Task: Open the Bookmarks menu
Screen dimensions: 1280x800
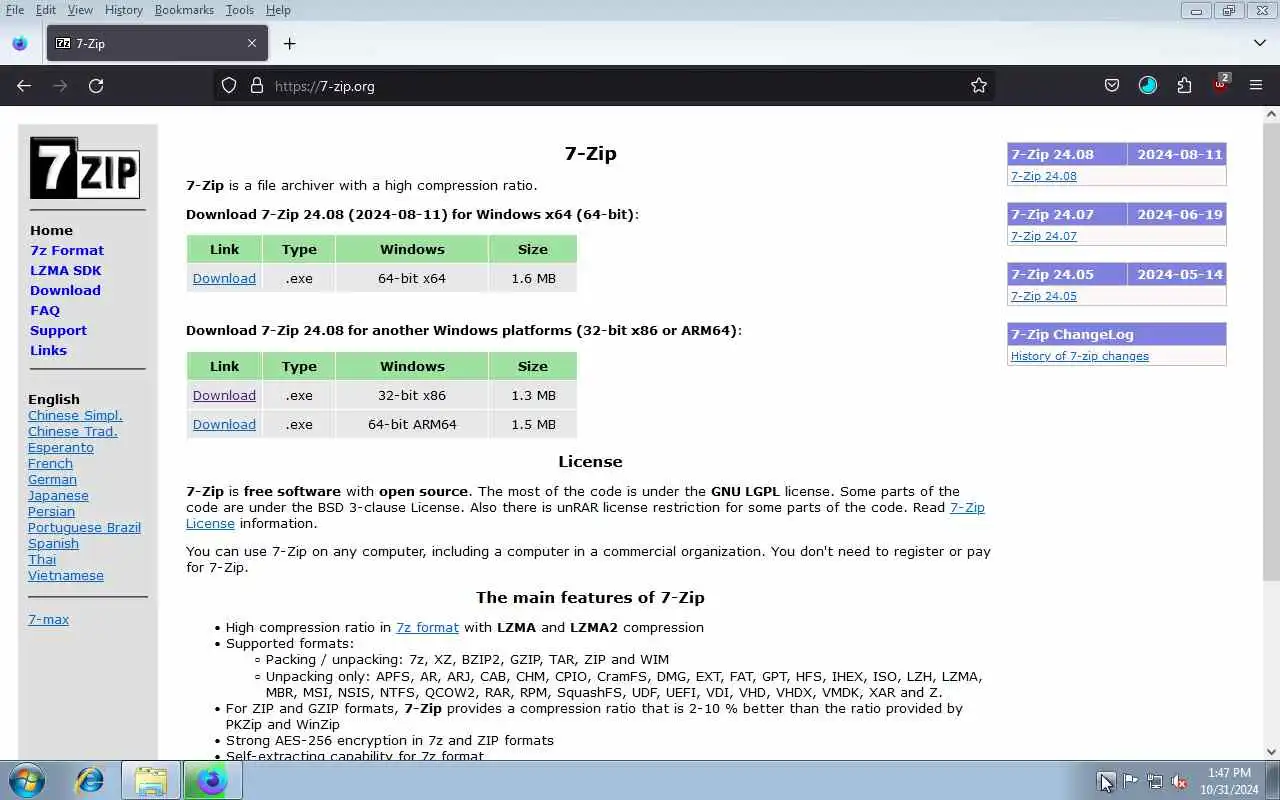Action: (x=184, y=10)
